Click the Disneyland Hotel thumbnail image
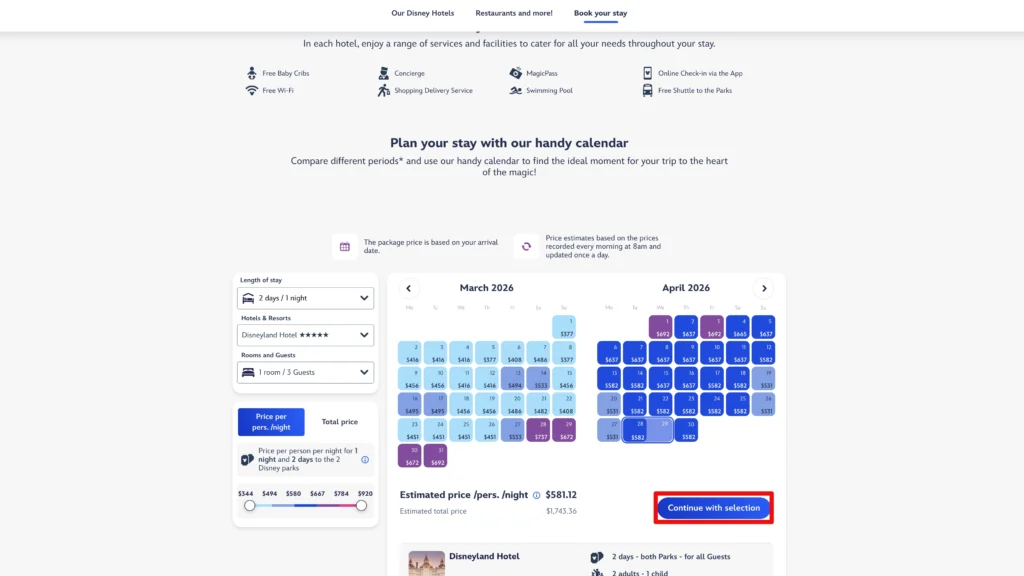The width and height of the screenshot is (1024, 576). 427,563
